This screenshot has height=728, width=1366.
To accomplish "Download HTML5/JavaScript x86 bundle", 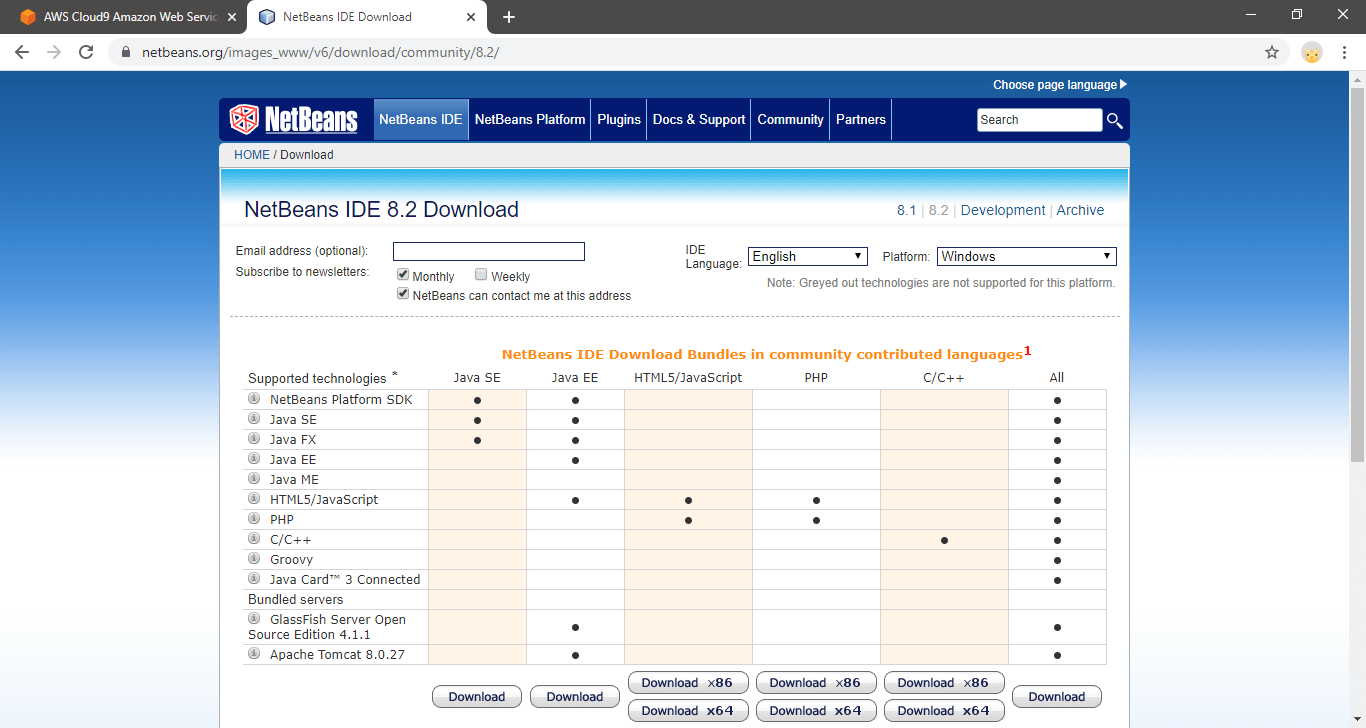I will tap(688, 683).
